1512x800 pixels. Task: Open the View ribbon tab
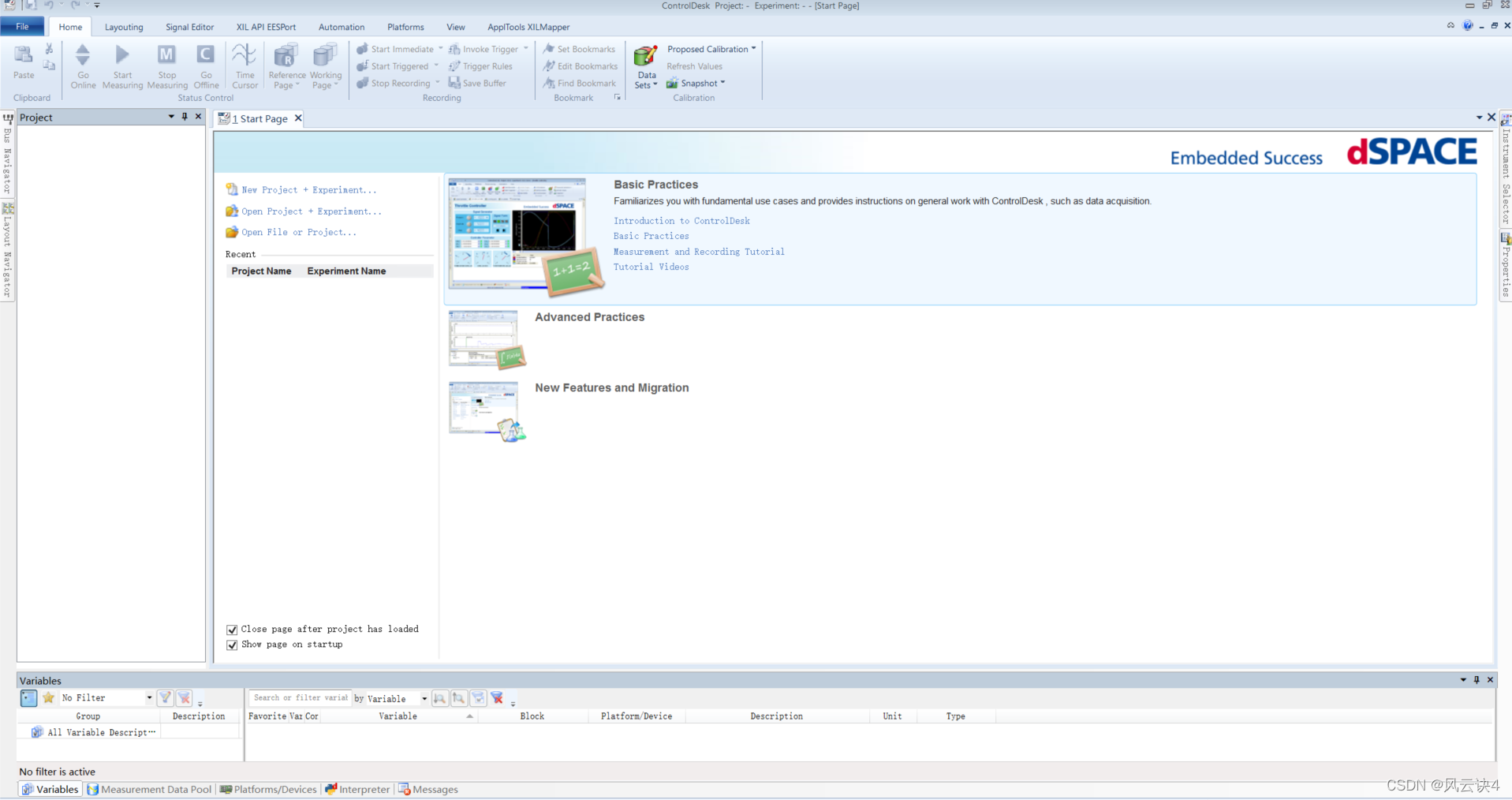click(456, 27)
